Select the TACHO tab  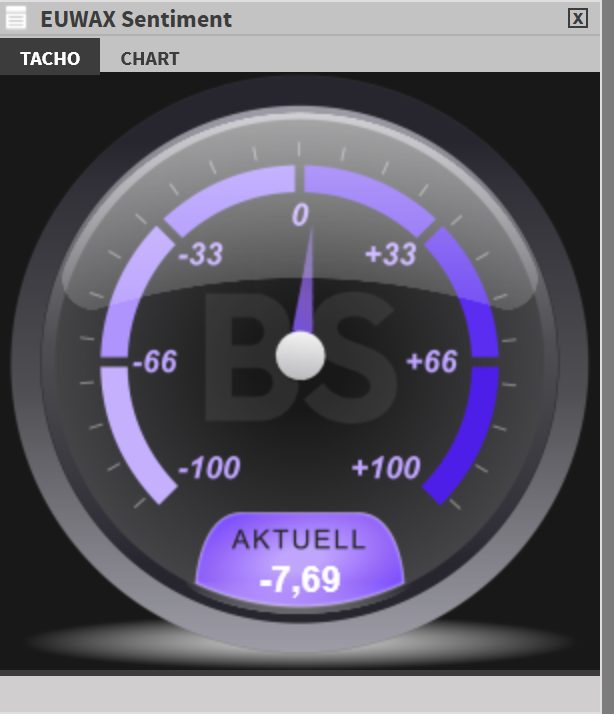click(50, 56)
